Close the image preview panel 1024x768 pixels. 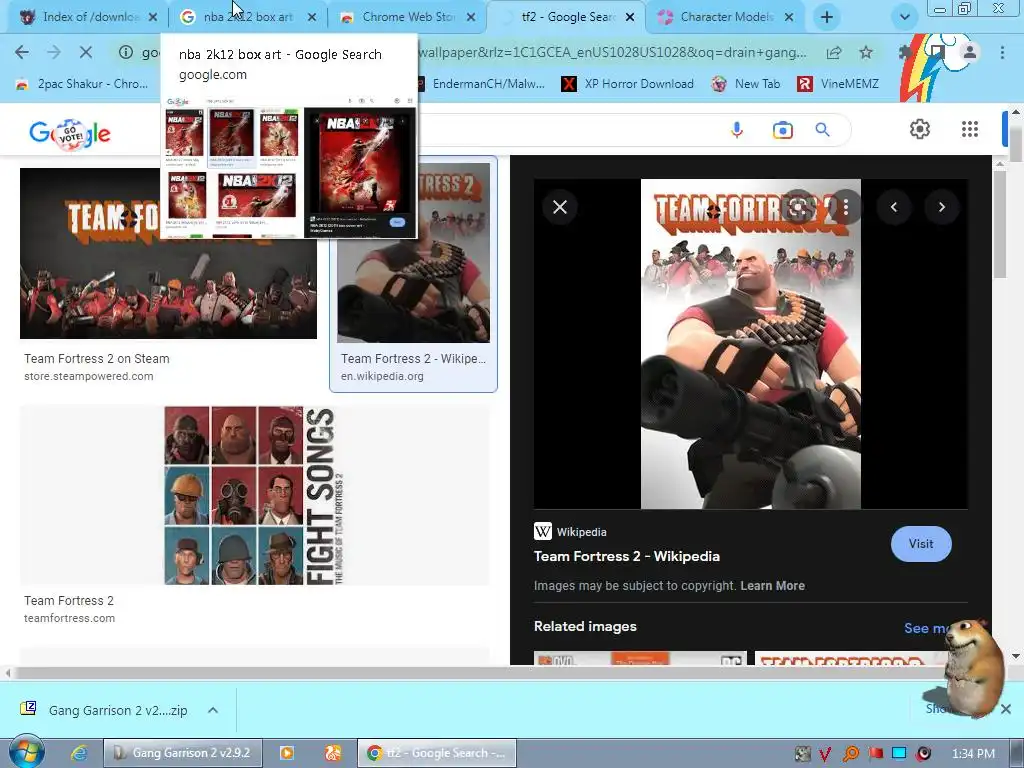(560, 207)
